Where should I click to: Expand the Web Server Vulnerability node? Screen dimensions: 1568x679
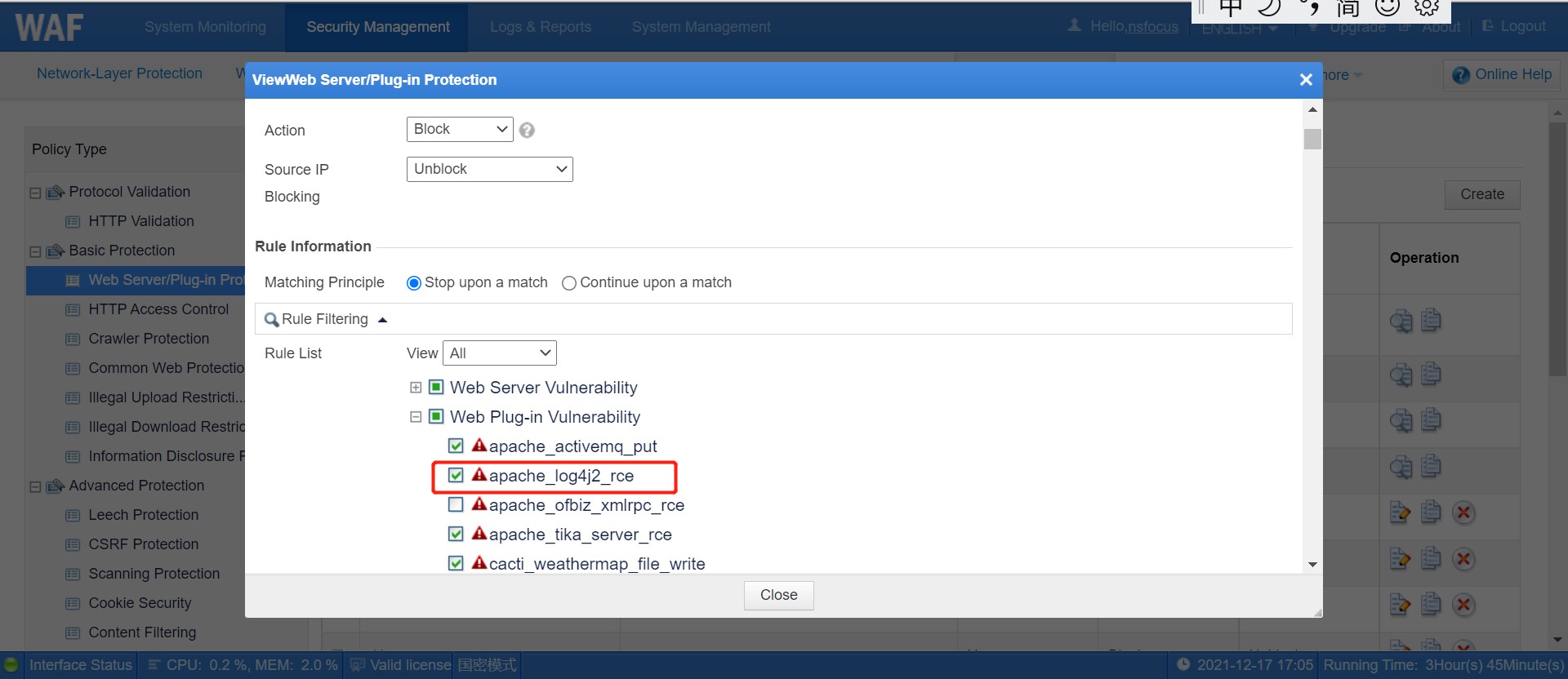tap(416, 388)
